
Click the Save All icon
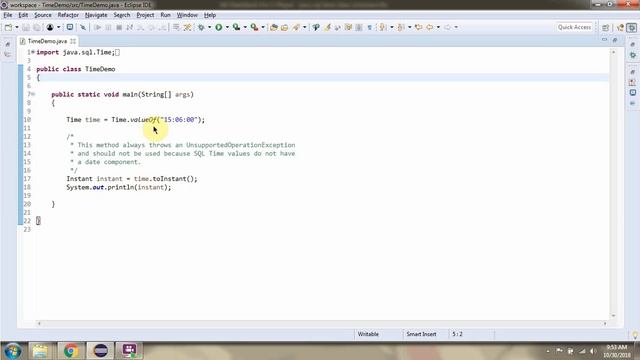coord(37,27)
